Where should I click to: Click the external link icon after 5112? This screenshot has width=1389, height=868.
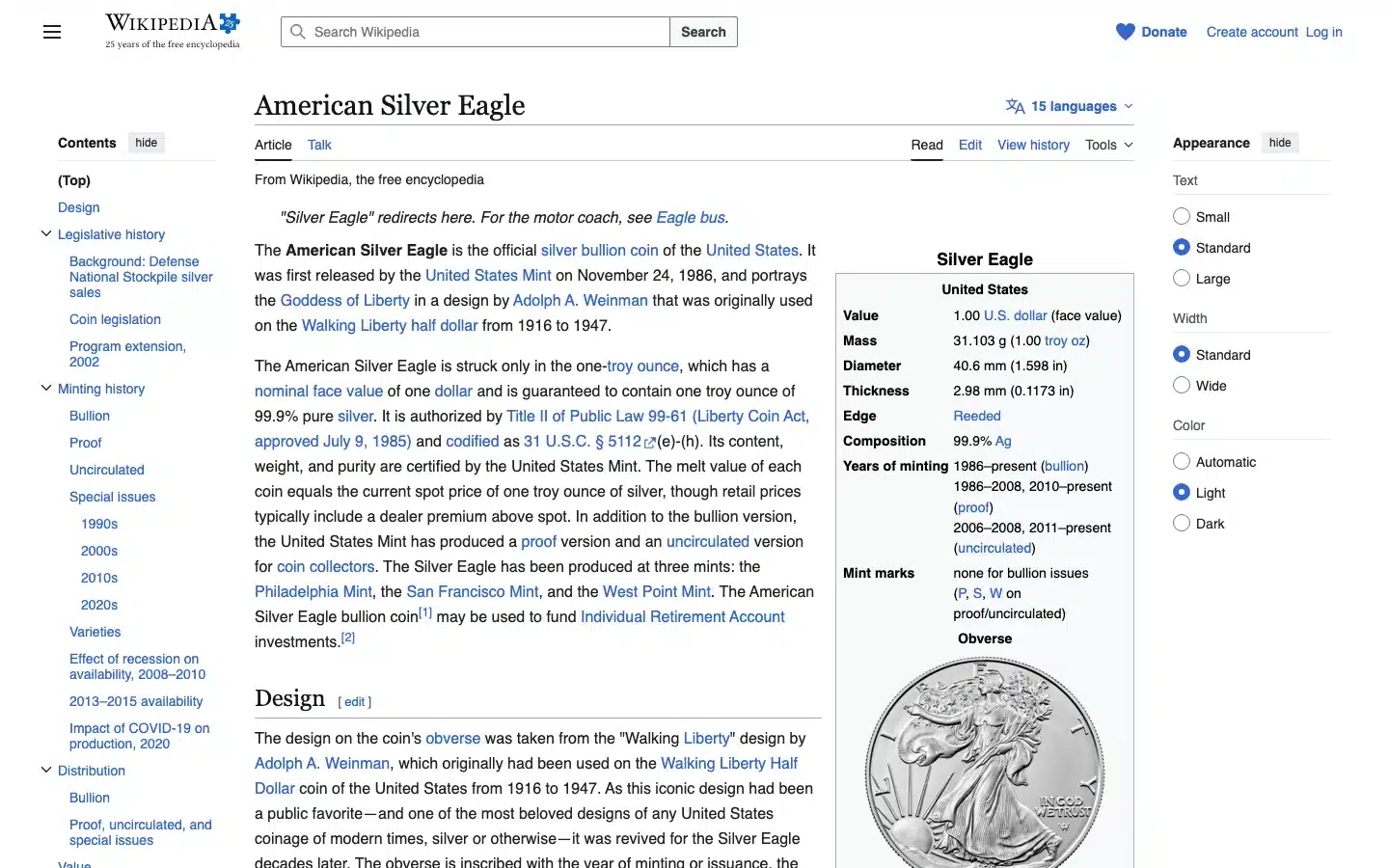[650, 443]
